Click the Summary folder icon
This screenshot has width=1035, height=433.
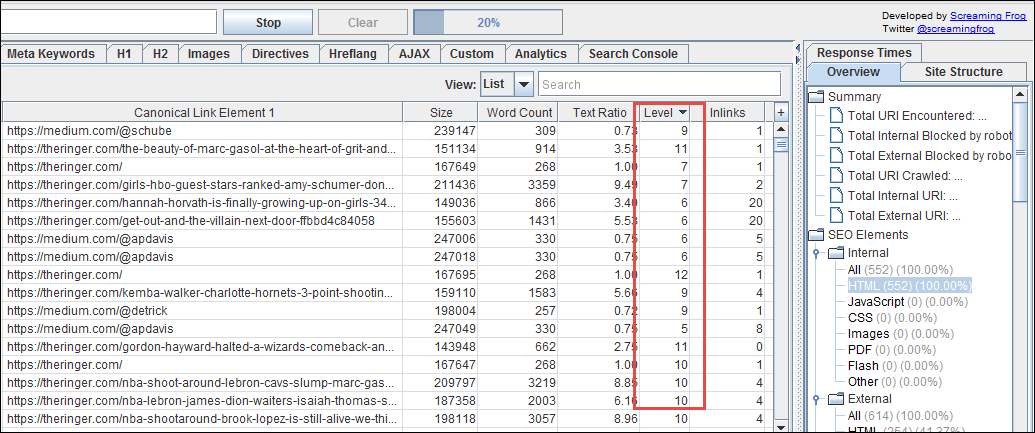click(x=817, y=97)
